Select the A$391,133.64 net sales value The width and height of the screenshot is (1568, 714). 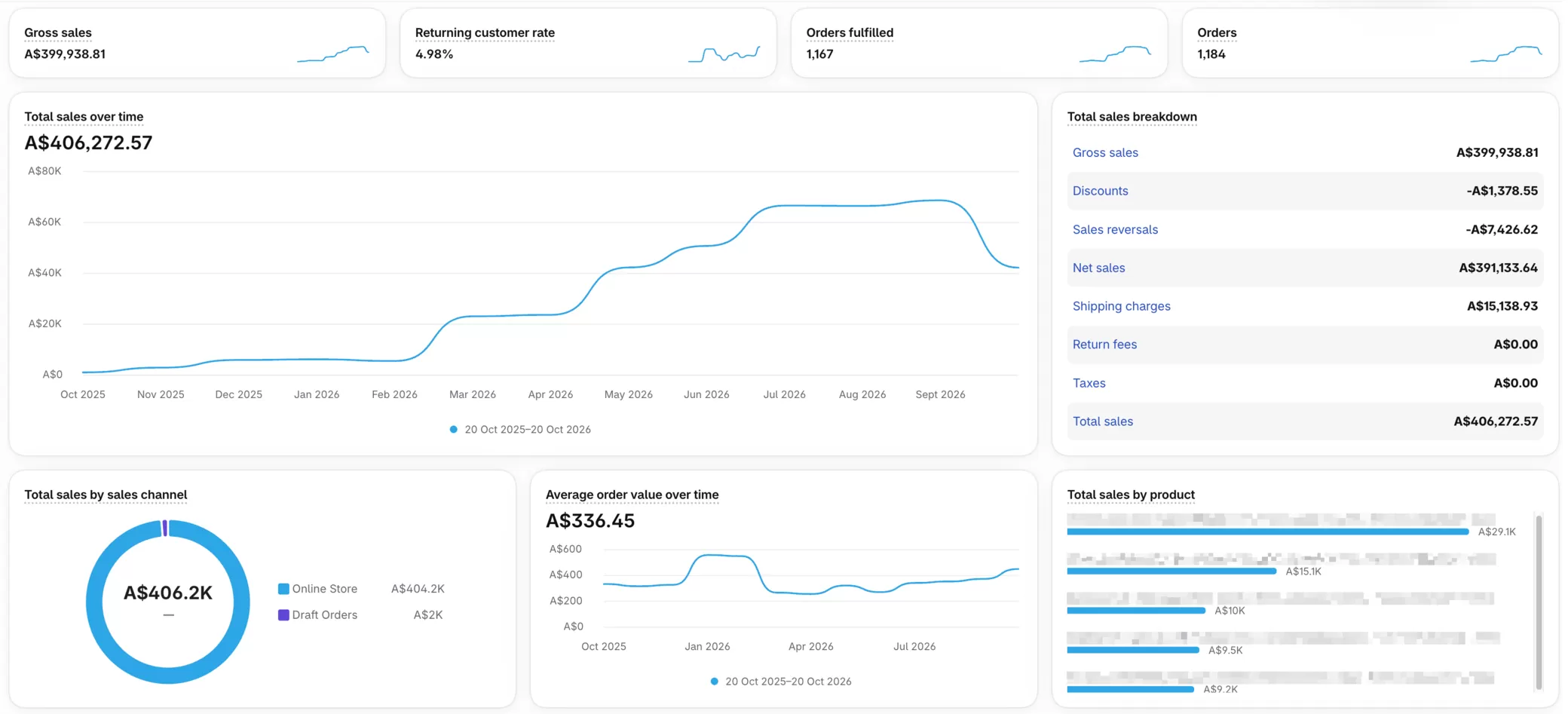[1498, 268]
